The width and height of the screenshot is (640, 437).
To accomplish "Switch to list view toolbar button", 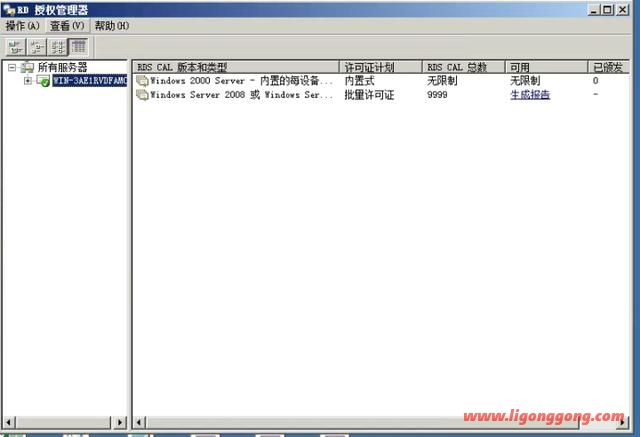I will pos(58,47).
